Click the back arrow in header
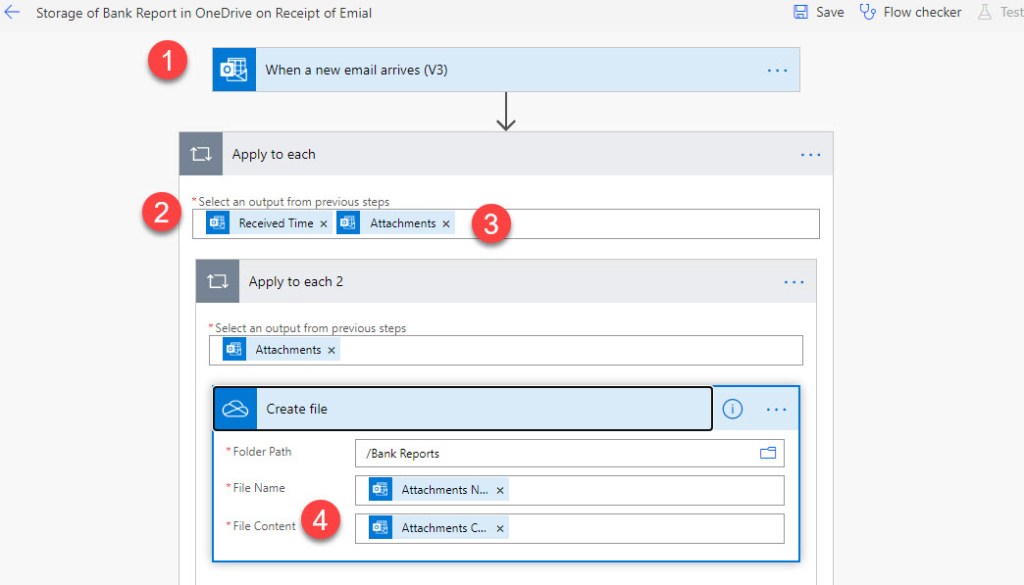 click(13, 13)
